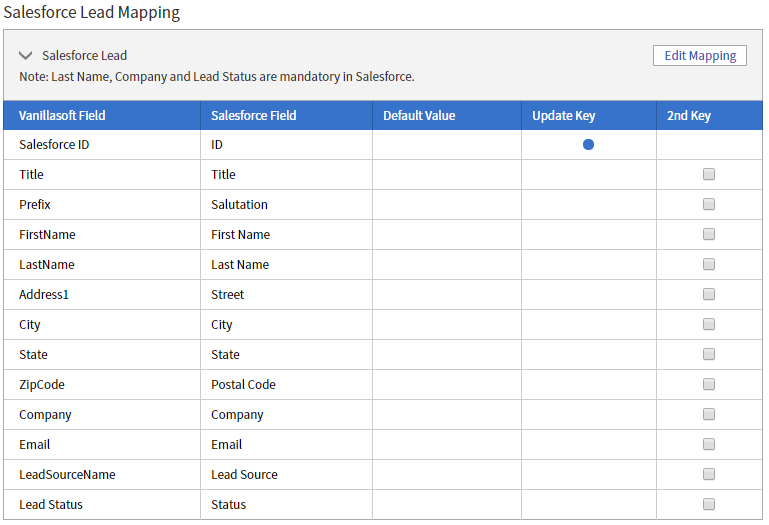
Task: Select the 'Street' Salesforce field cell
Action: click(286, 294)
